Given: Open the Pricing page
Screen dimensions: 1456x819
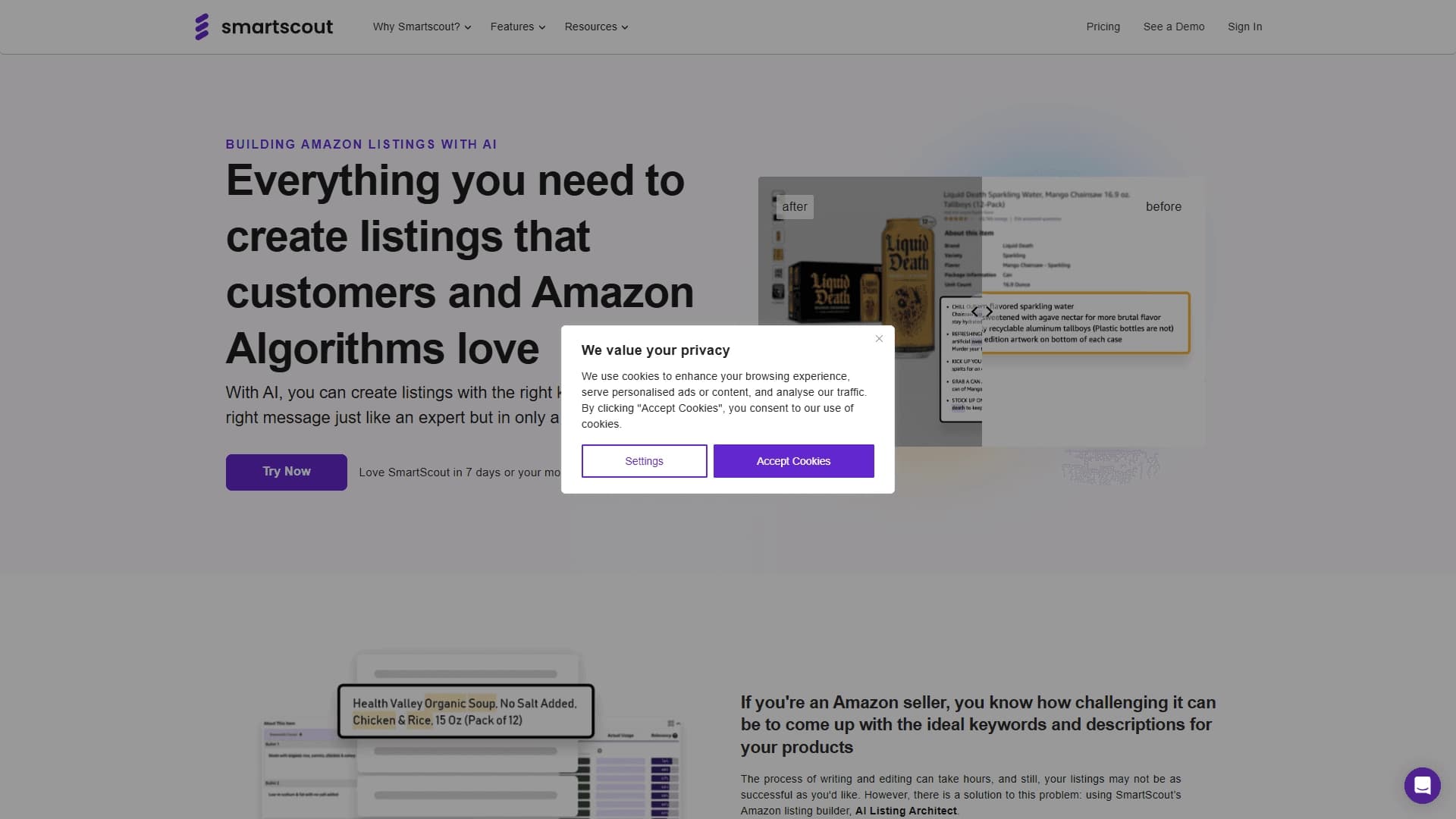Looking at the screenshot, I should point(1103,27).
